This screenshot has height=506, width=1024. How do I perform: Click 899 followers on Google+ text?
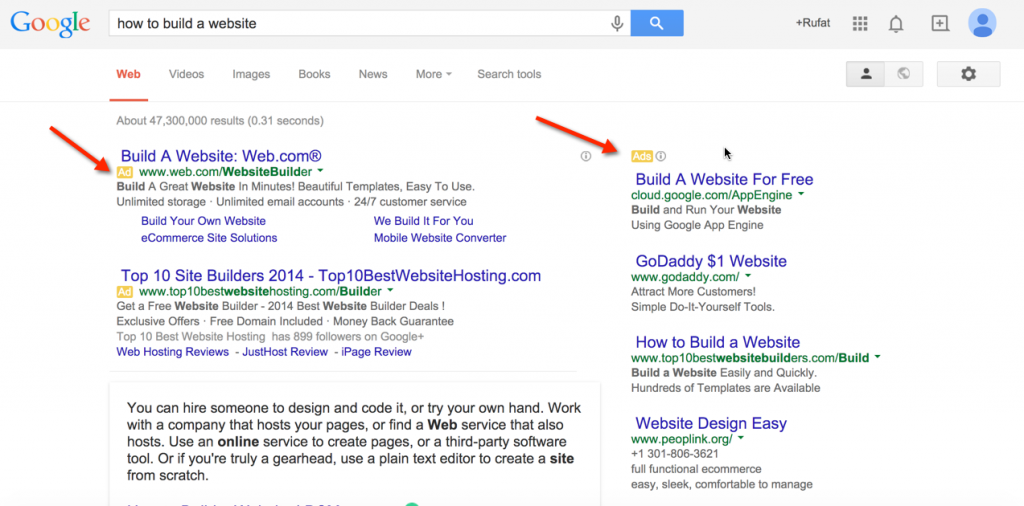[x=361, y=337]
